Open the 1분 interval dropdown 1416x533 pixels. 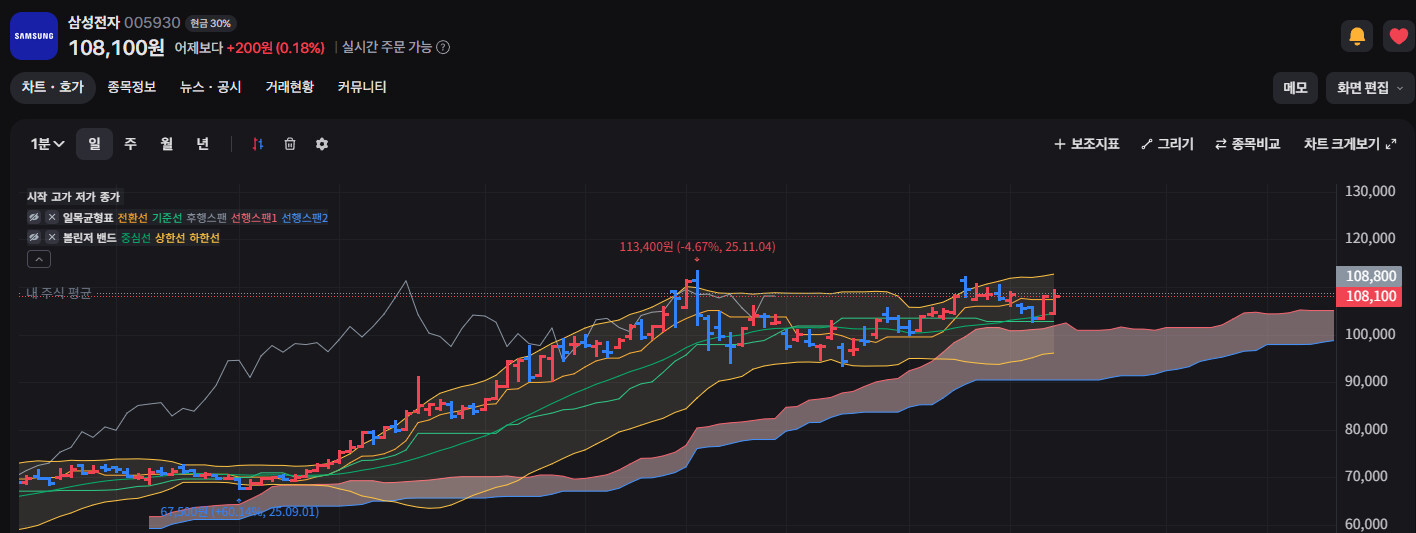tap(47, 144)
